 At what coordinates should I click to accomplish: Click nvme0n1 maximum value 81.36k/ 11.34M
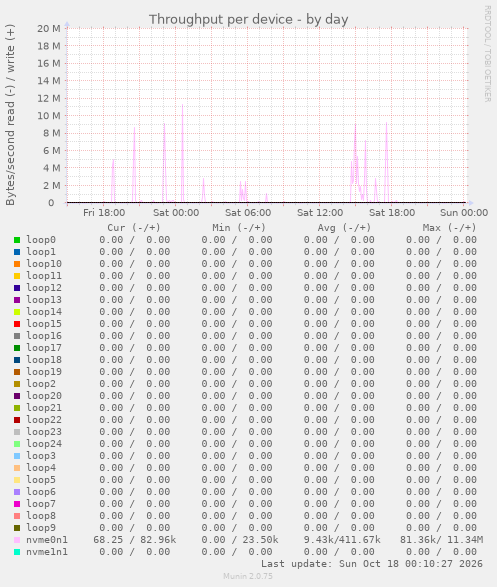[x=441, y=540]
